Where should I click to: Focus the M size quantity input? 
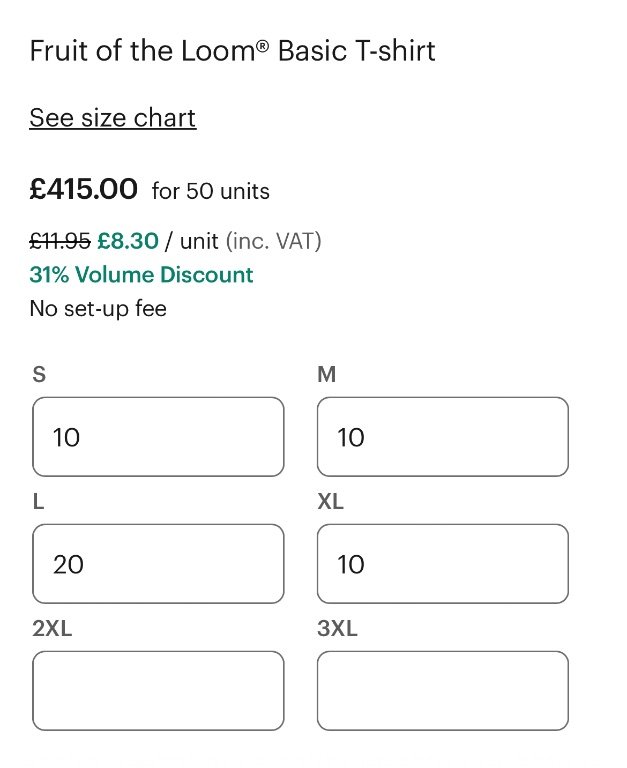pyautogui.click(x=442, y=437)
